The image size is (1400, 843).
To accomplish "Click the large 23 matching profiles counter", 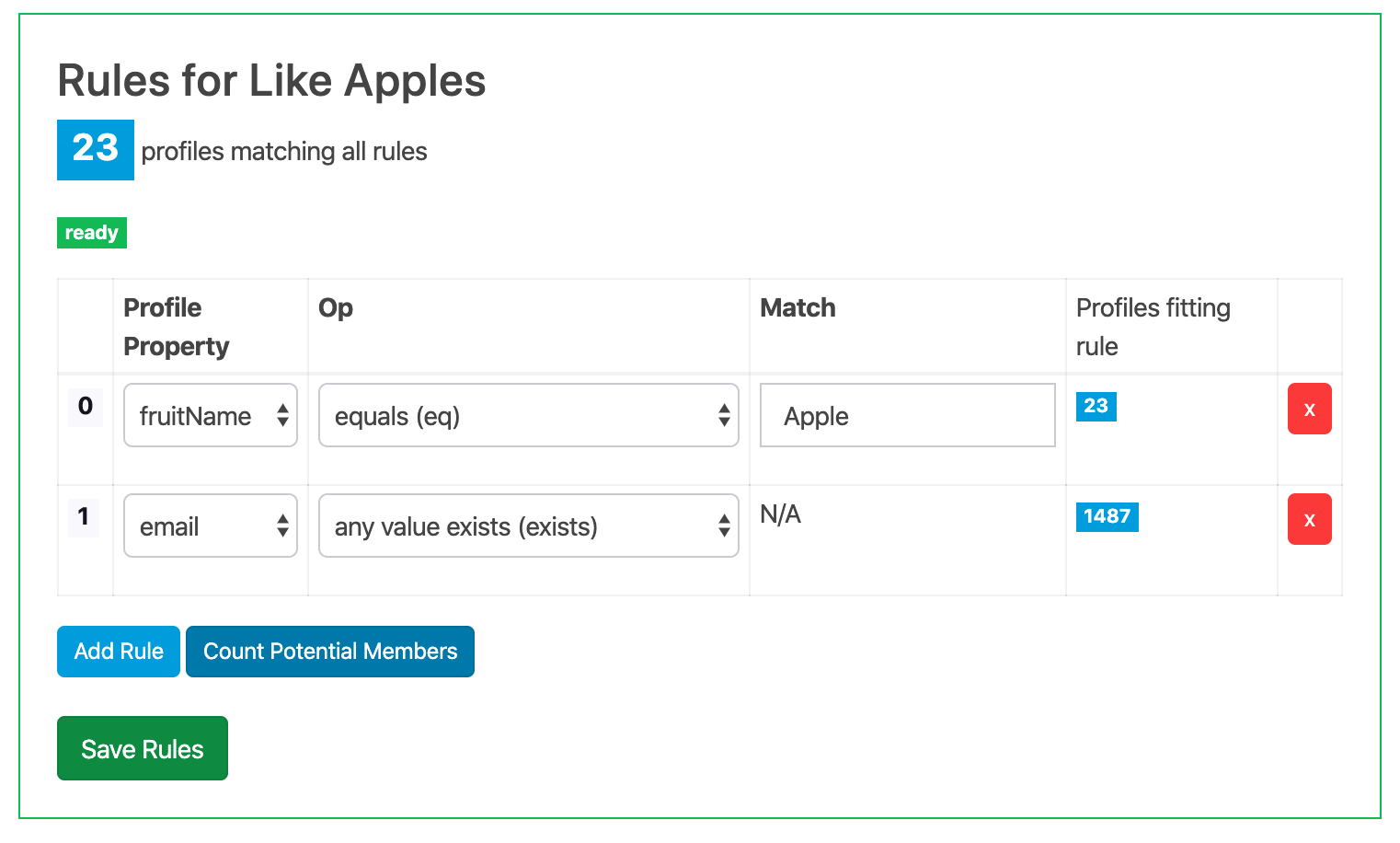I will (x=96, y=150).
